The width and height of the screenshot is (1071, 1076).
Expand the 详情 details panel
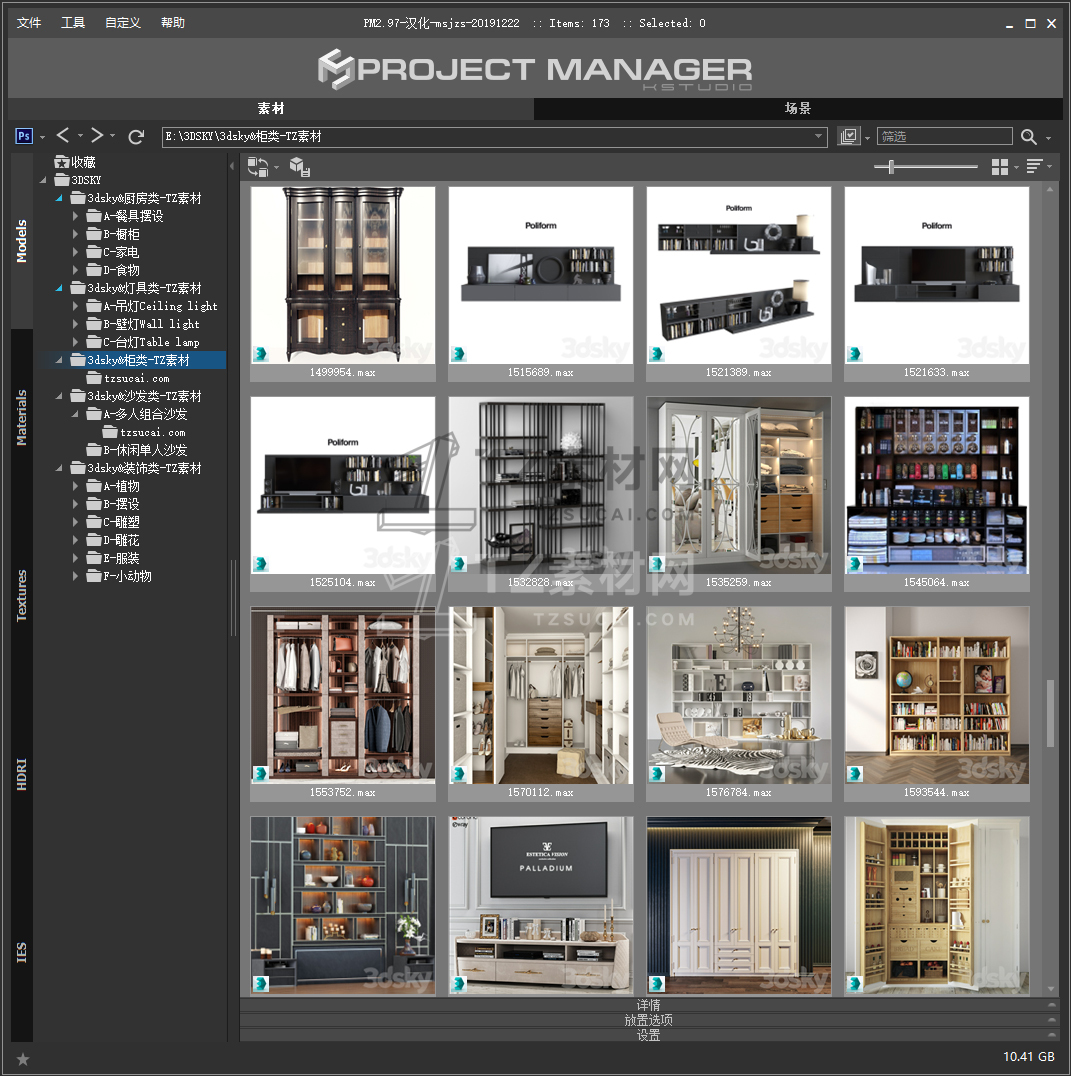coord(648,1005)
